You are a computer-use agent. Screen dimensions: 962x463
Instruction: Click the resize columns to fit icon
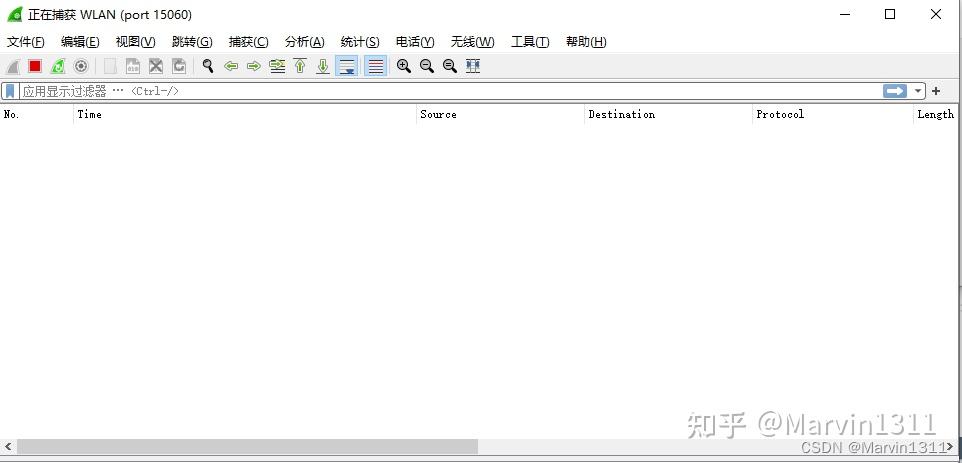pos(473,66)
